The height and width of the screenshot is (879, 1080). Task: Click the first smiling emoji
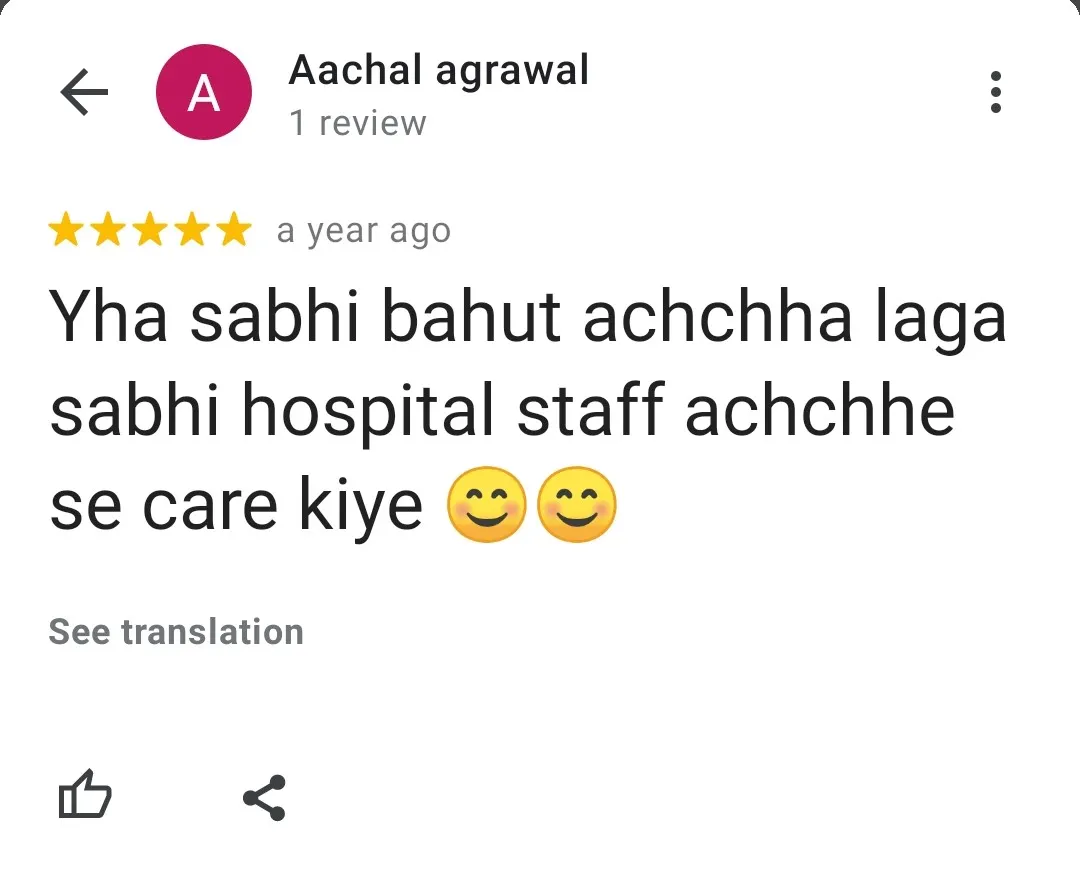[487, 505]
